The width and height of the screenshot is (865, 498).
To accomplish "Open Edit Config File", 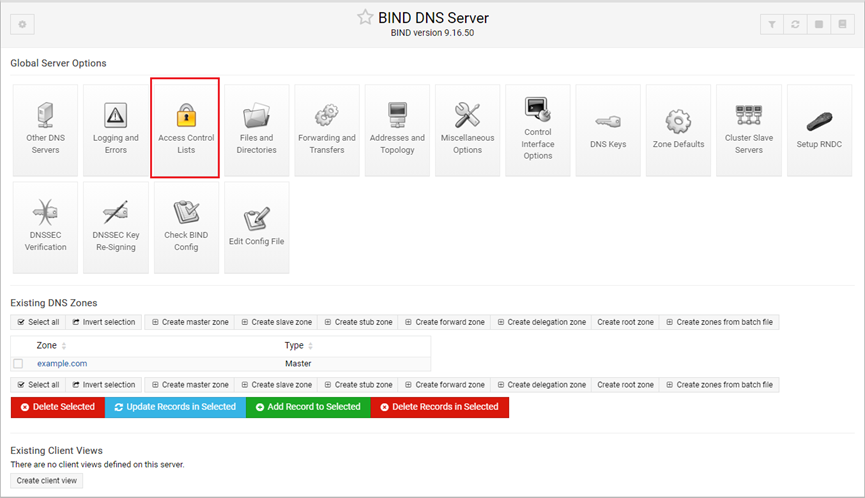I will point(257,227).
